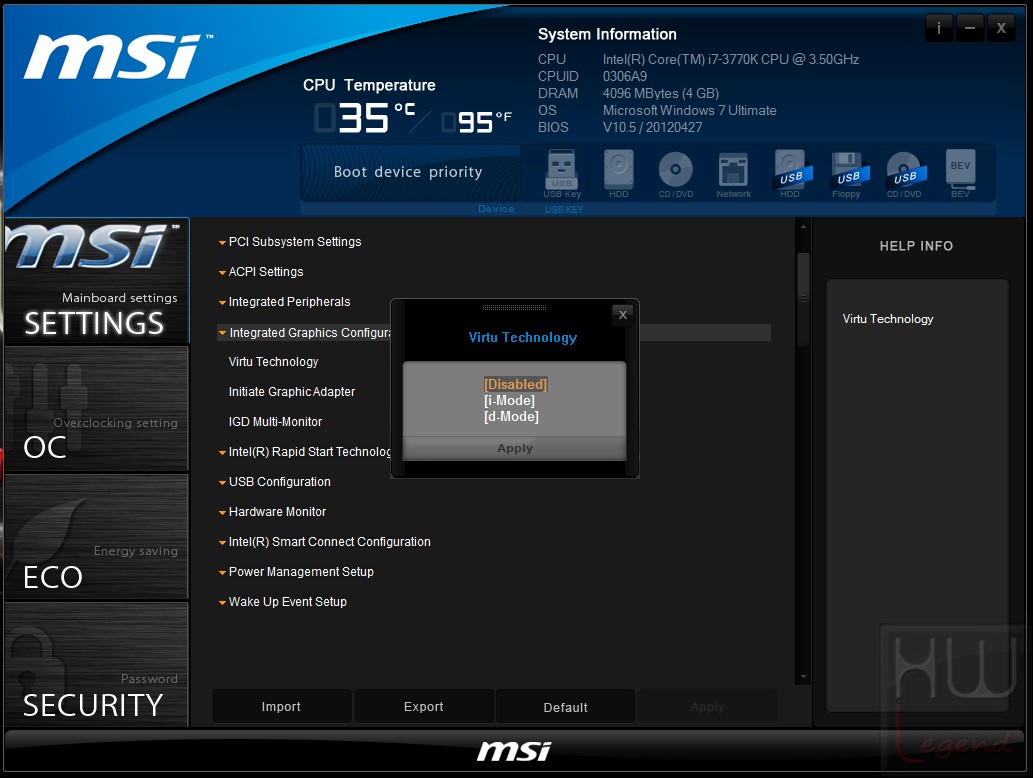This screenshot has height=778, width=1033.
Task: Select the IGD Multi-Monitor row
Action: click(275, 422)
